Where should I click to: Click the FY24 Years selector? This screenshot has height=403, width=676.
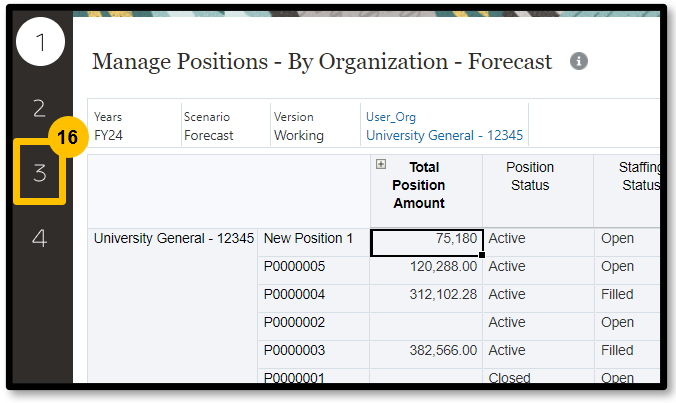(x=108, y=135)
